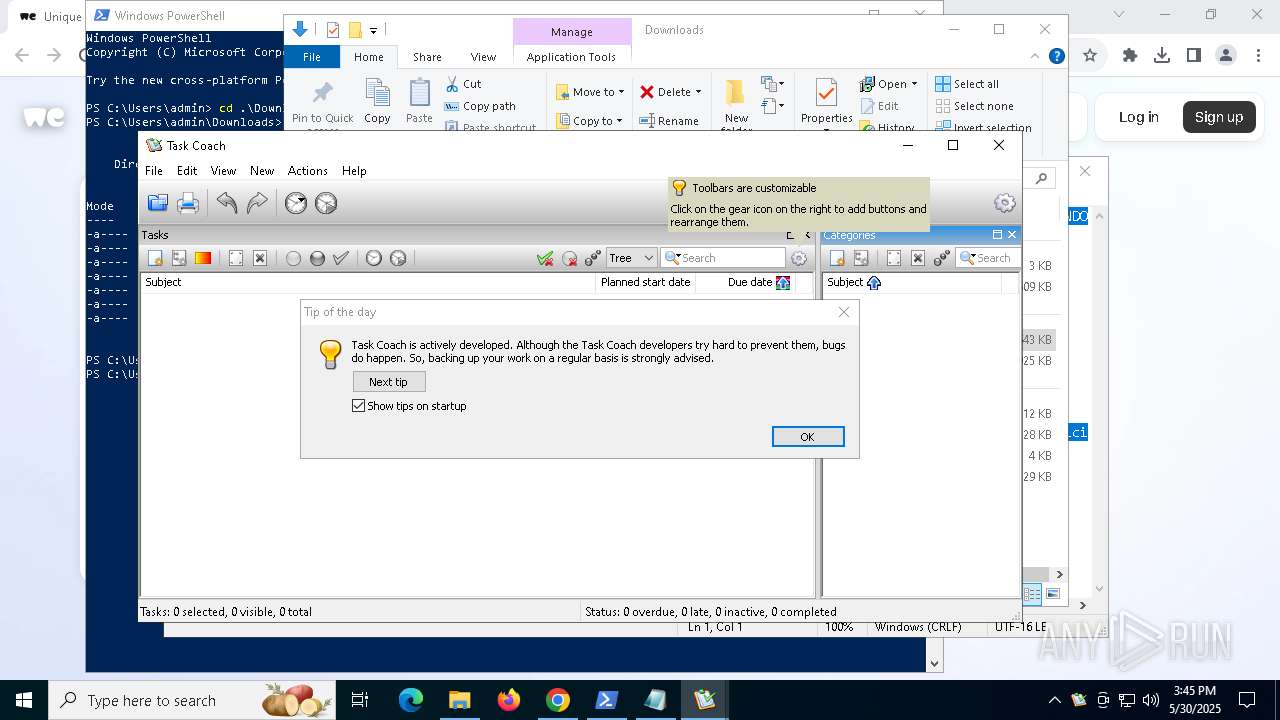
Task: Collapse the File Explorer ribbon chevron
Action: pyautogui.click(x=1036, y=57)
